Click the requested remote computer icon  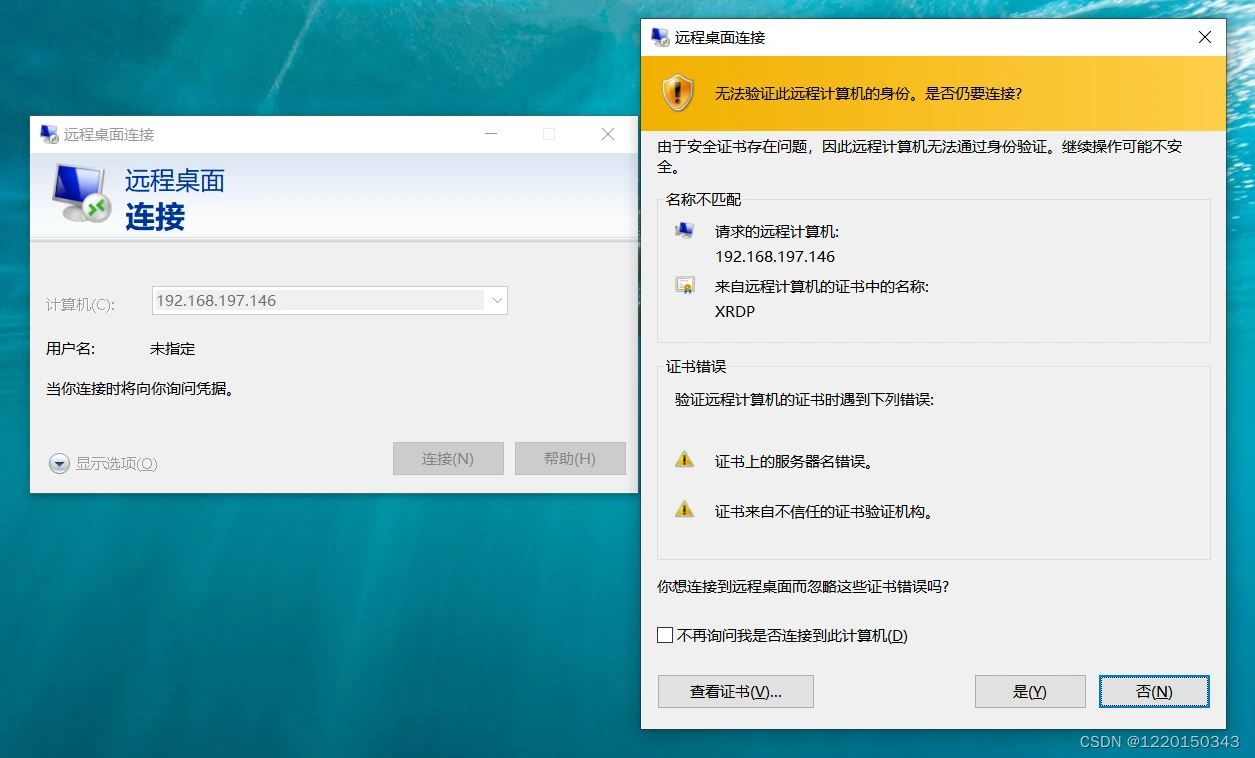(684, 231)
